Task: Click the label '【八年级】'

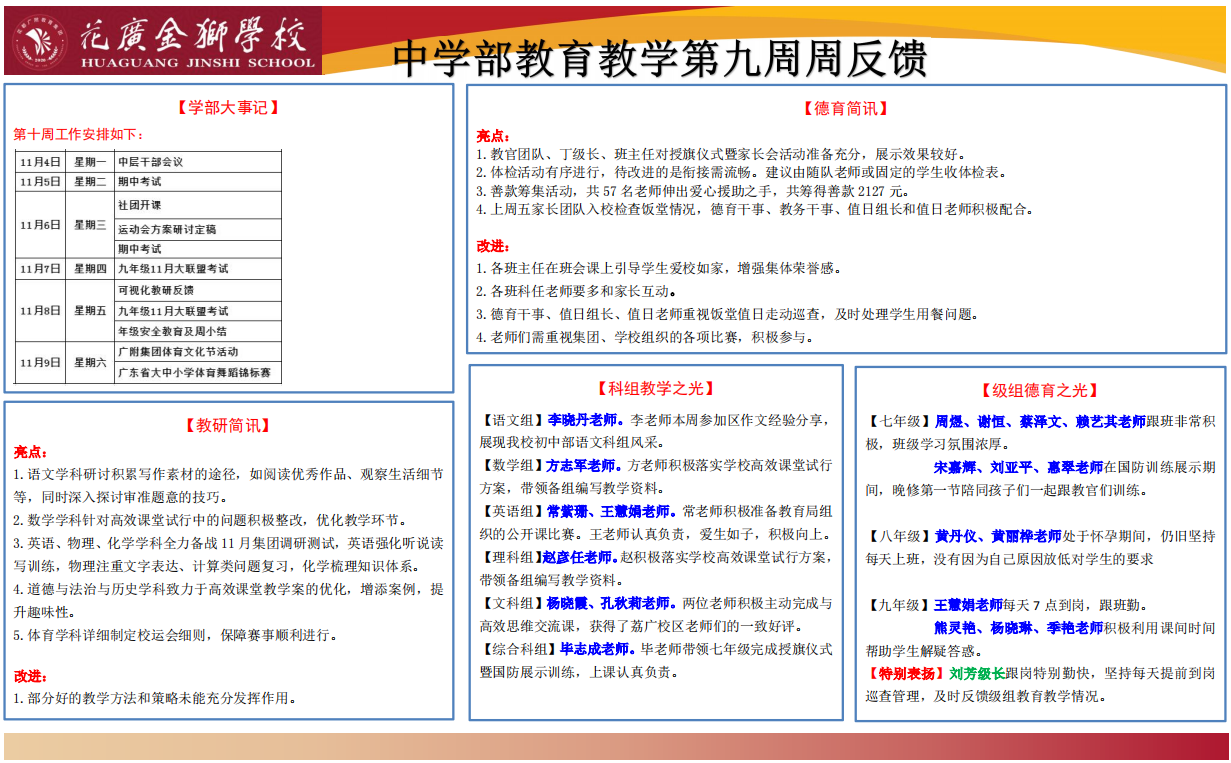Action: tap(899, 537)
